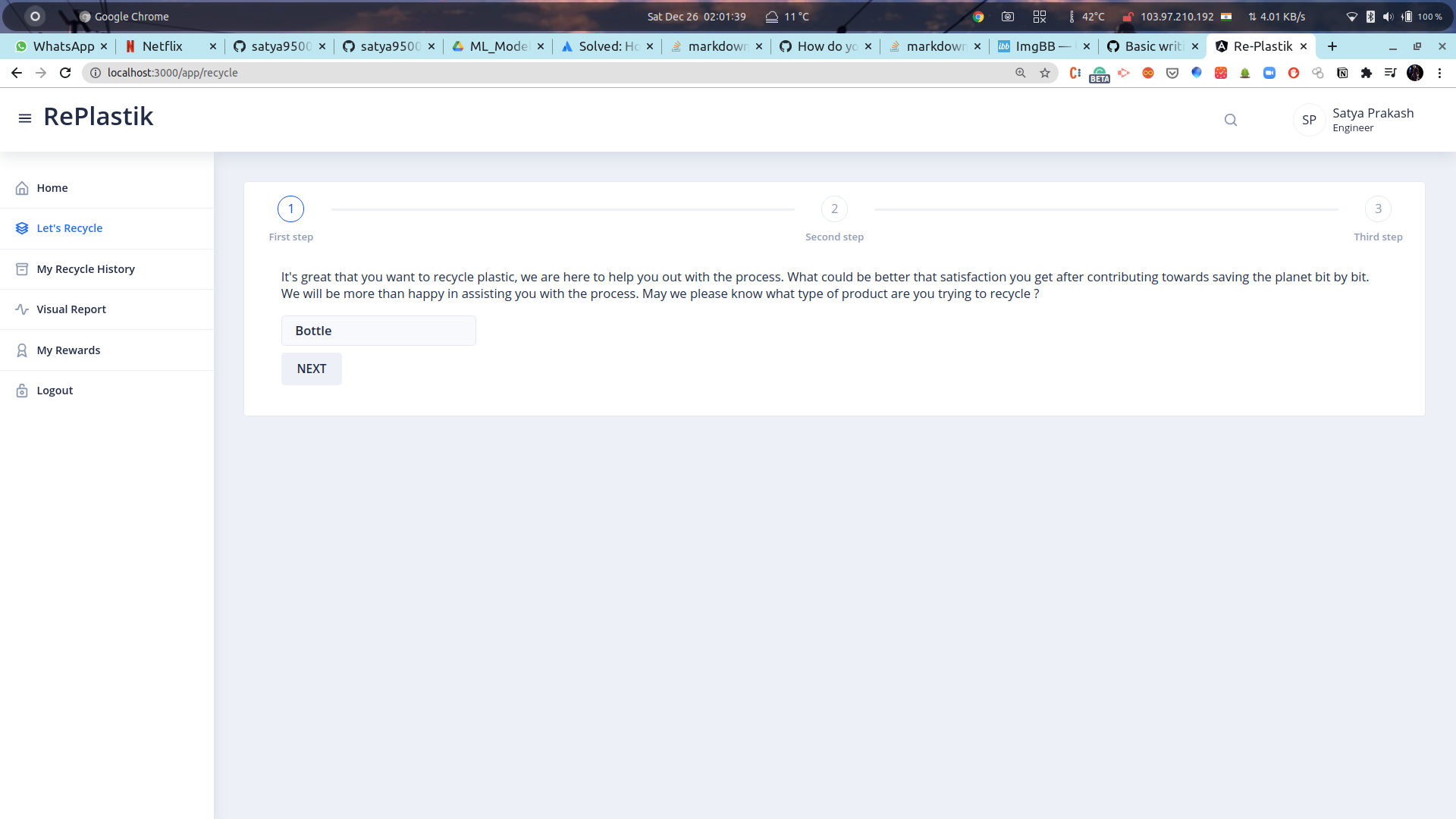Viewport: 1456px width, 819px height.
Task: Open Chrome extensions puzzle icon
Action: tap(1367, 73)
